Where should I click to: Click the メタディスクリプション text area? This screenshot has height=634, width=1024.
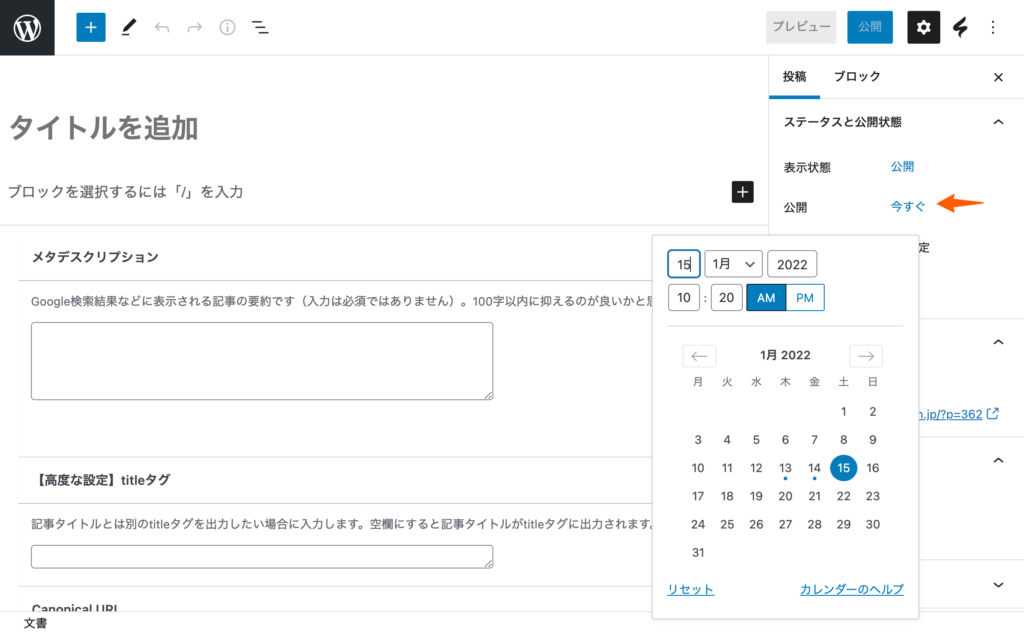pyautogui.click(x=262, y=361)
